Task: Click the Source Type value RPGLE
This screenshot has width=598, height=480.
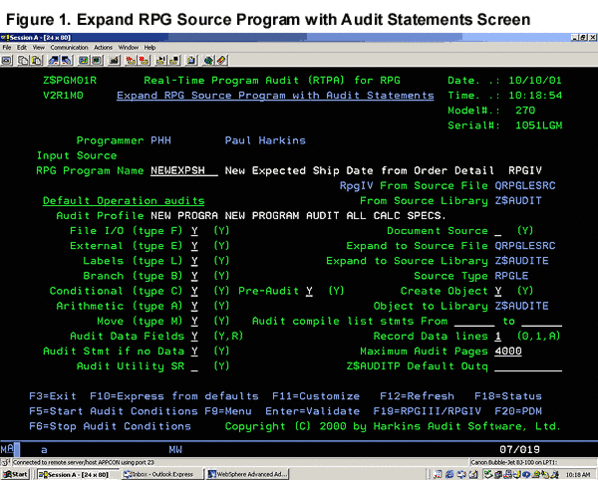Action: pos(511,276)
